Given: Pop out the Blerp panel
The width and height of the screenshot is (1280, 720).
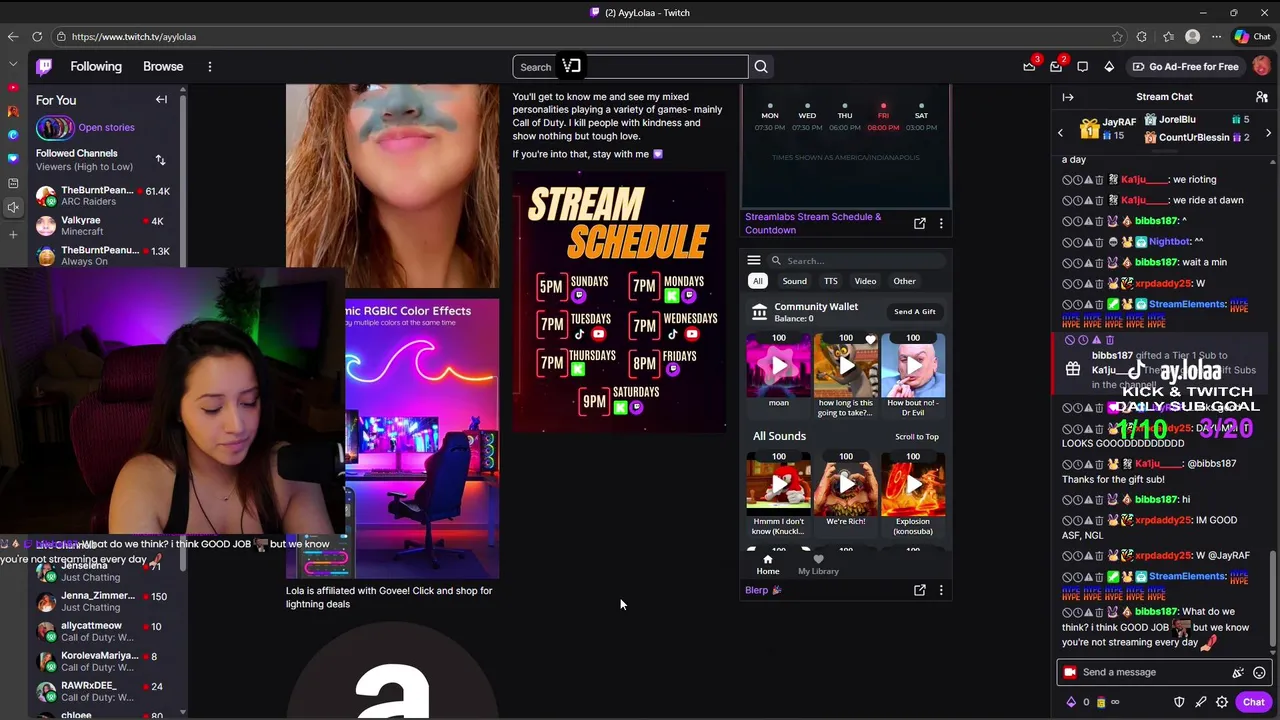Looking at the screenshot, I should click(920, 590).
